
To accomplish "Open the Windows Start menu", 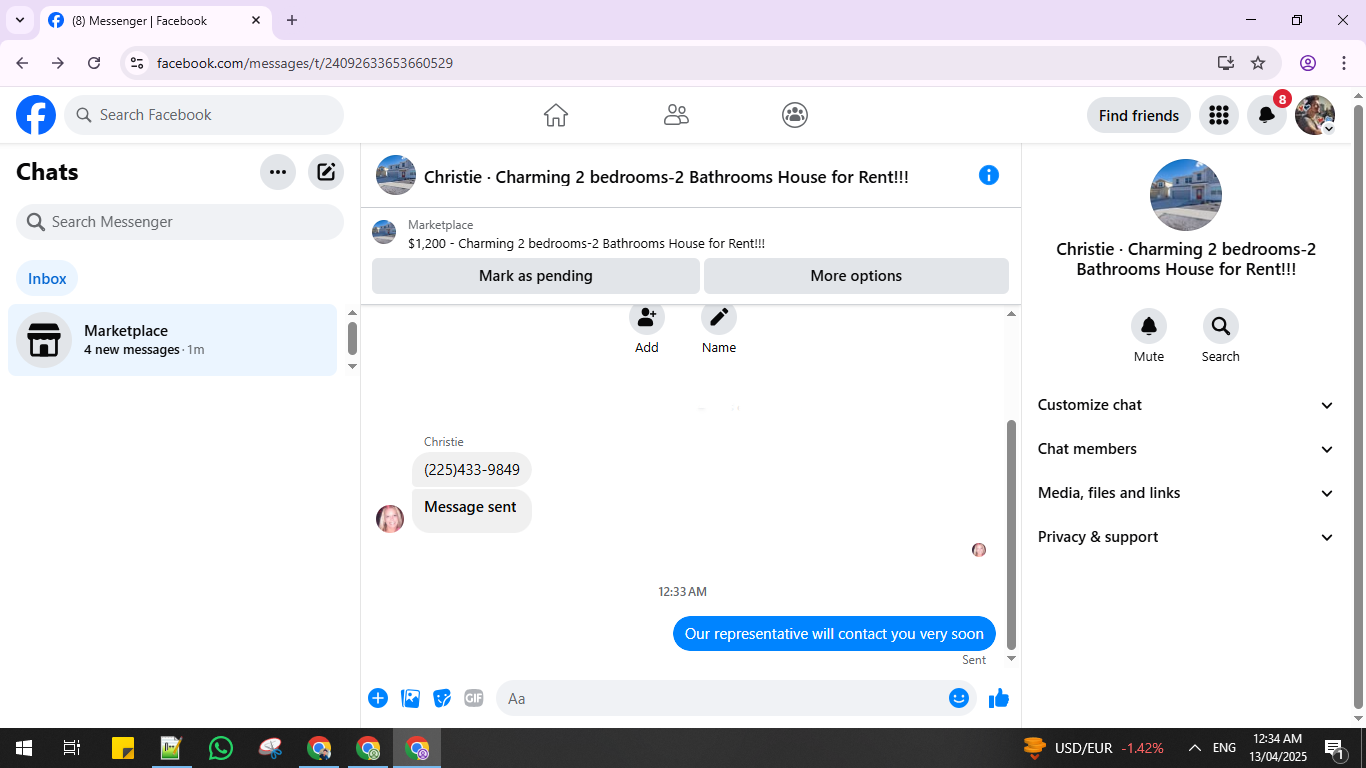I will (24, 748).
